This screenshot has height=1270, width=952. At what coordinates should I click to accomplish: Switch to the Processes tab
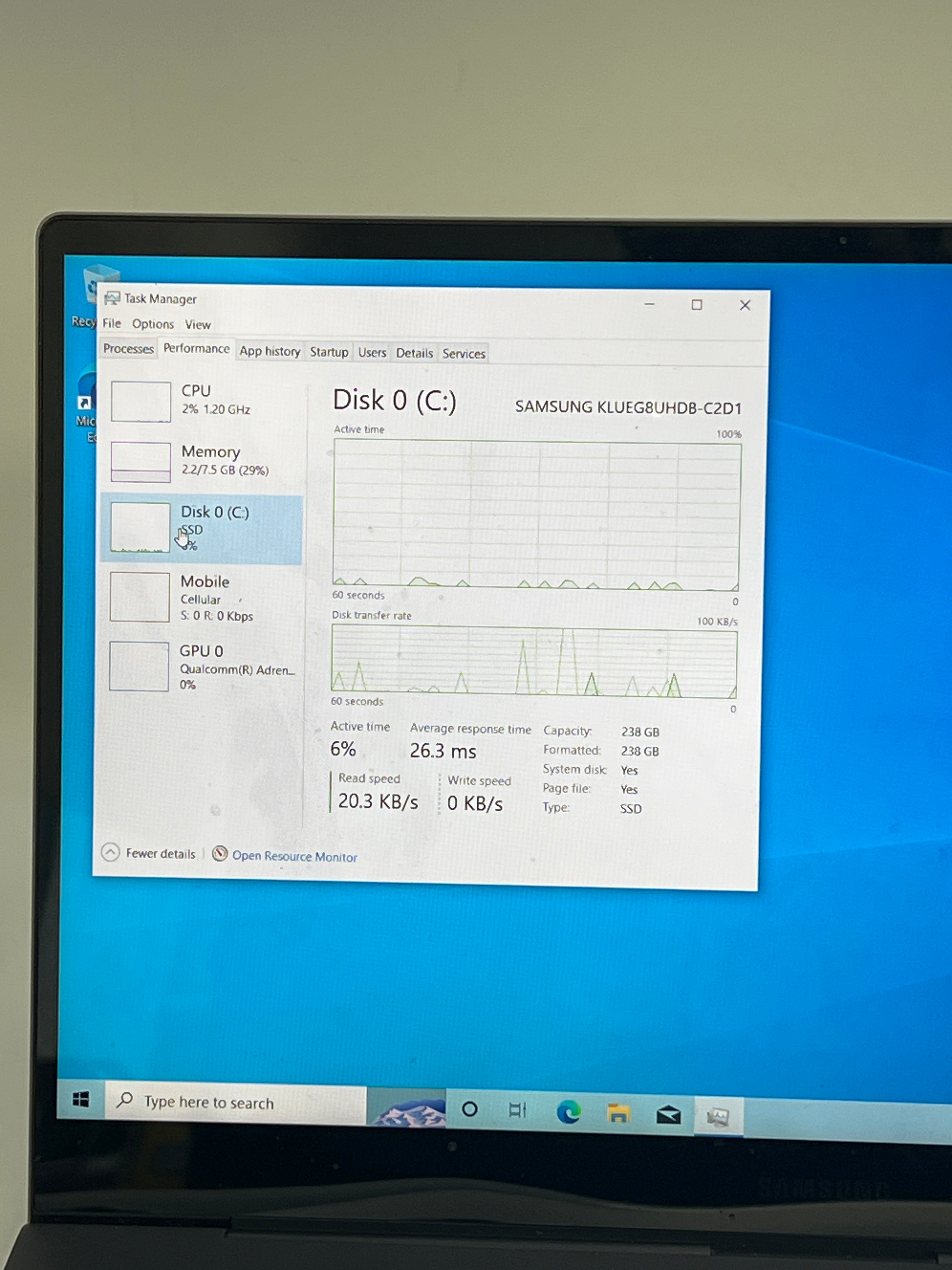click(x=128, y=348)
